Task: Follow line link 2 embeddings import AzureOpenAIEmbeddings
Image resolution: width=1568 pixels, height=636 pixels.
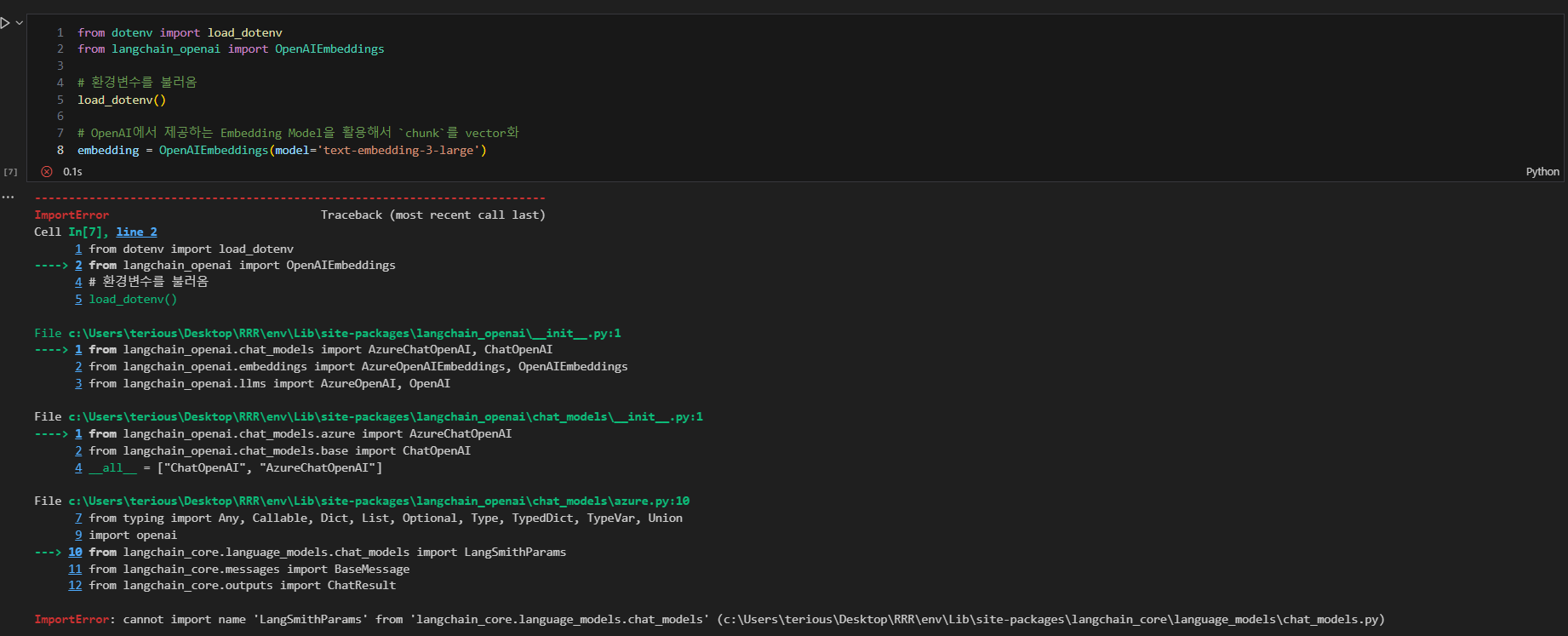Action: tap(78, 366)
